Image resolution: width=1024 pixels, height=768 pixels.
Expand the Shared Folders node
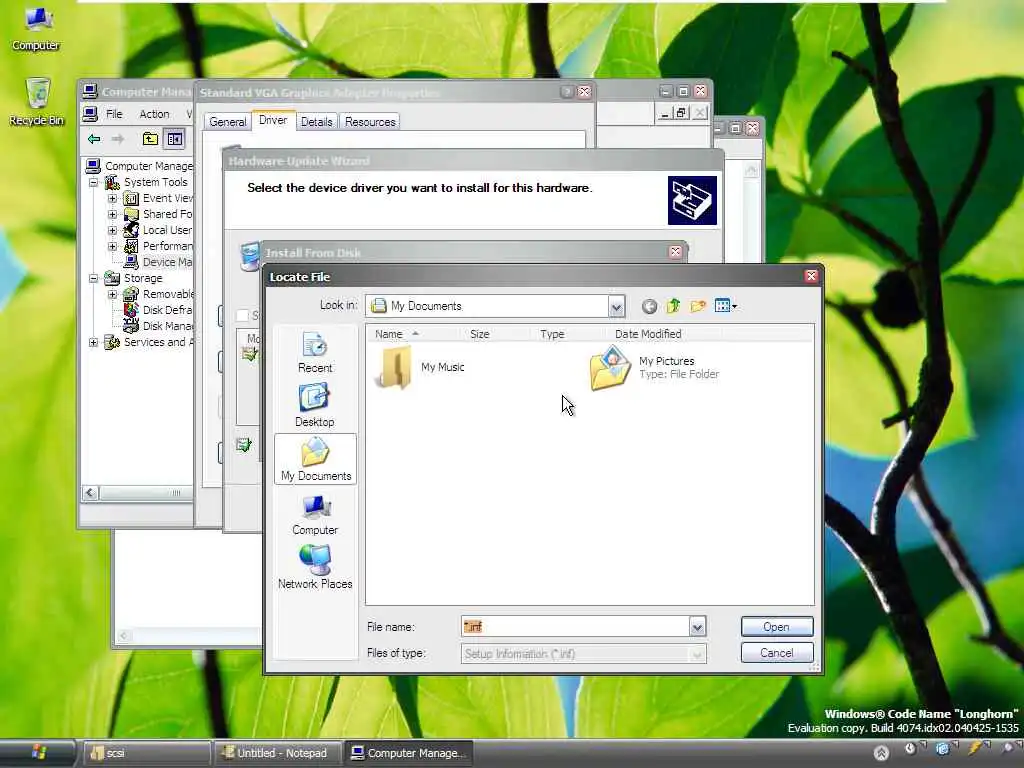coord(112,214)
